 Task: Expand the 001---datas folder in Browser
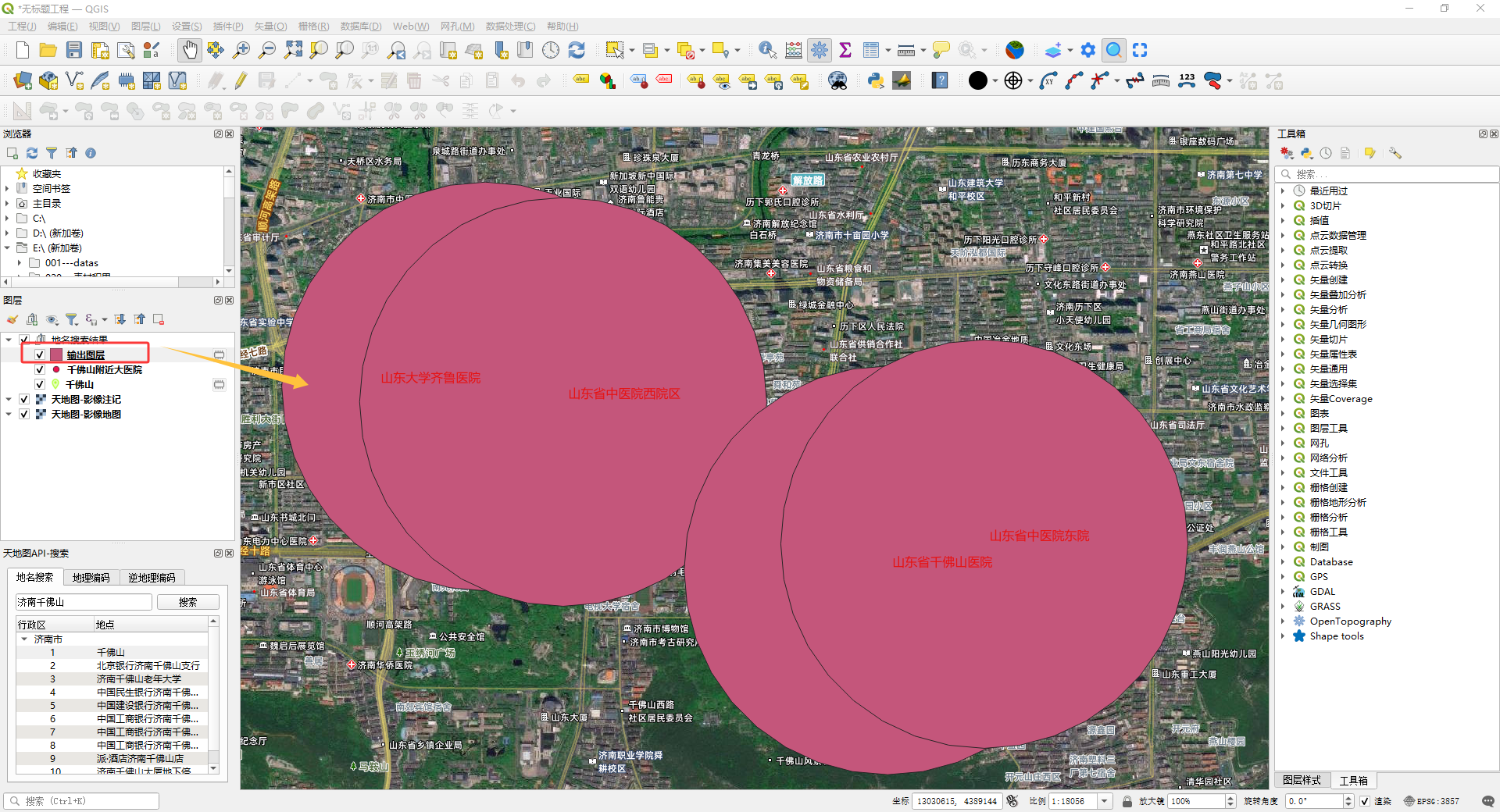pyautogui.click(x=20, y=263)
